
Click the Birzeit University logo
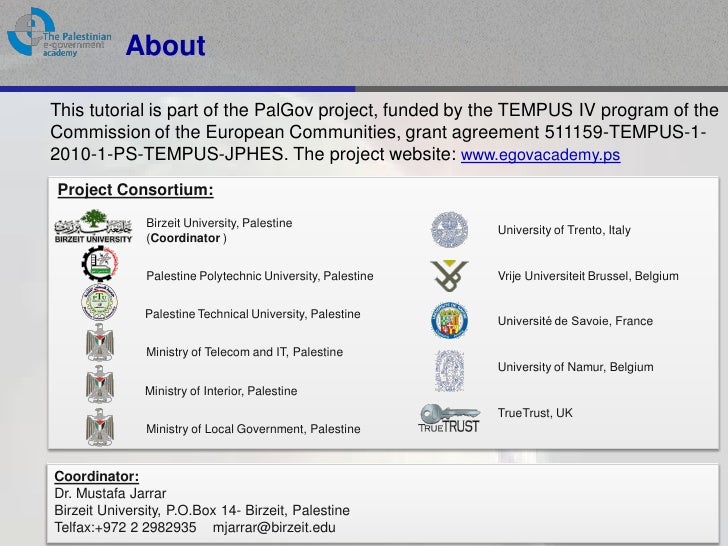(93, 227)
